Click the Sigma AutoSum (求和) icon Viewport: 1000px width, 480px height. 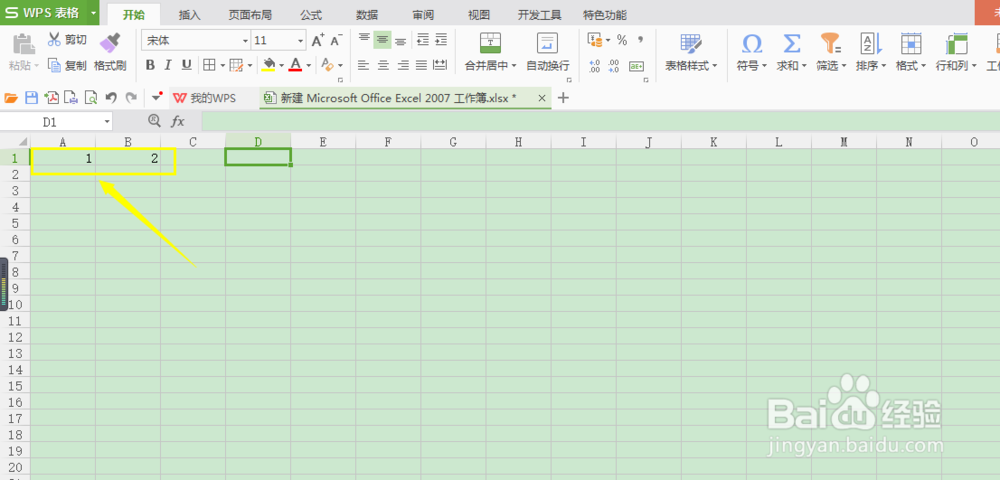coord(791,43)
